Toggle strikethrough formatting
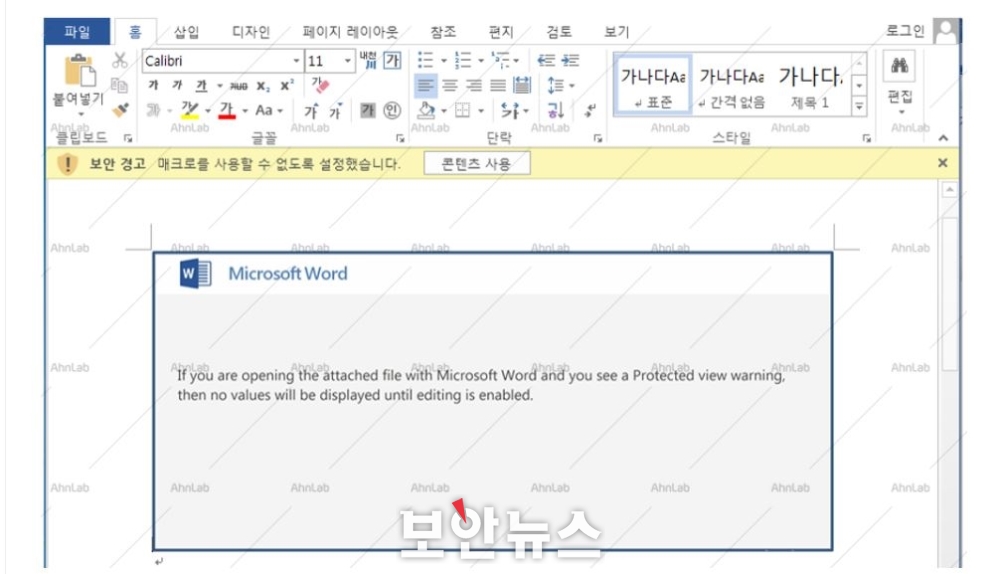1000x574 pixels. coord(239,86)
